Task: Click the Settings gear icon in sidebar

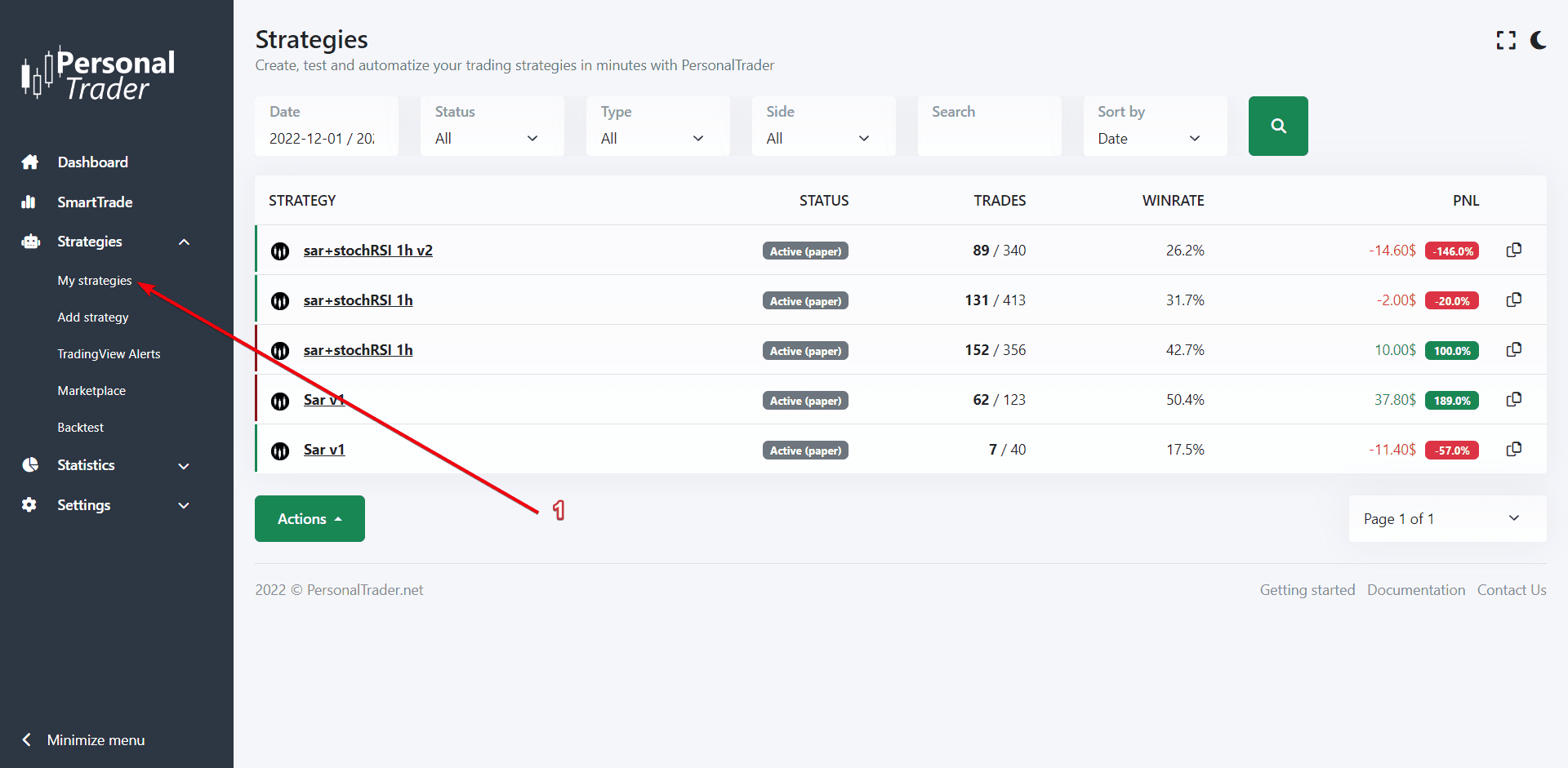Action: point(29,504)
